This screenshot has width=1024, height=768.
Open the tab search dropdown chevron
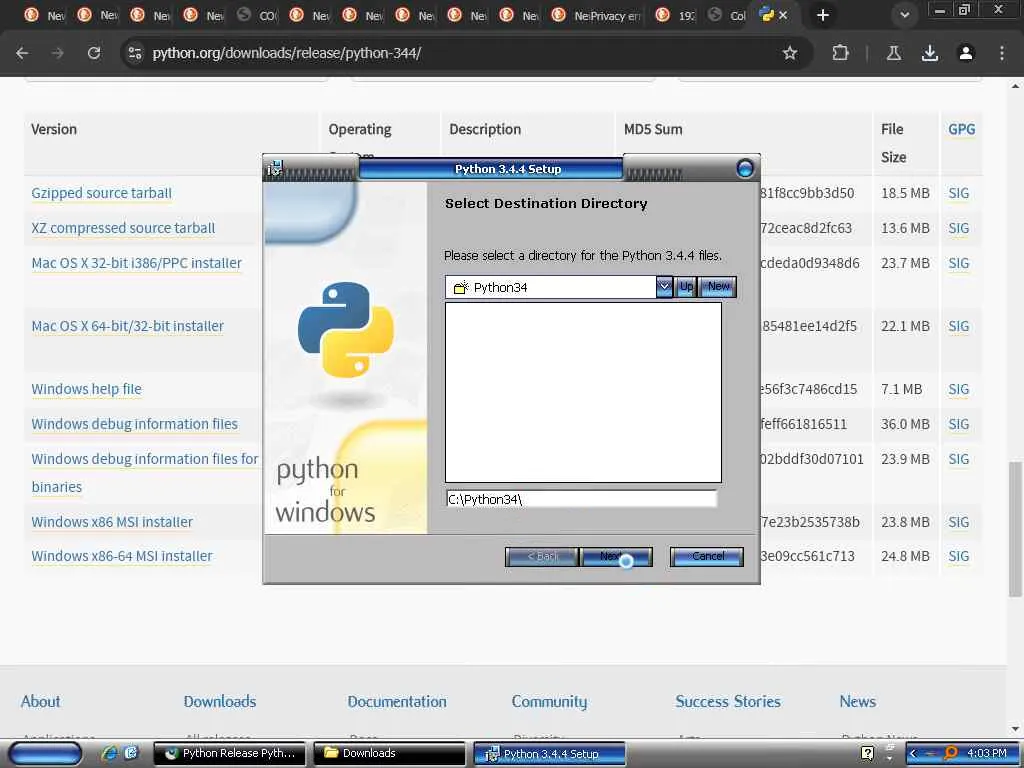tap(904, 15)
